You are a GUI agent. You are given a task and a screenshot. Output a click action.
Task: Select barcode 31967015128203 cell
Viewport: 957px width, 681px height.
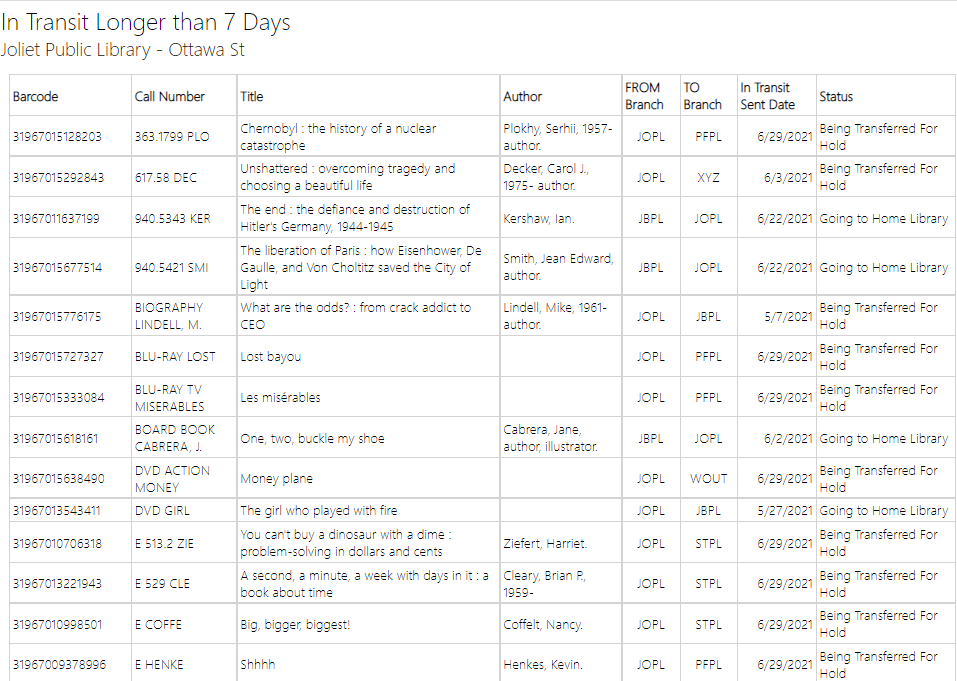click(57, 137)
